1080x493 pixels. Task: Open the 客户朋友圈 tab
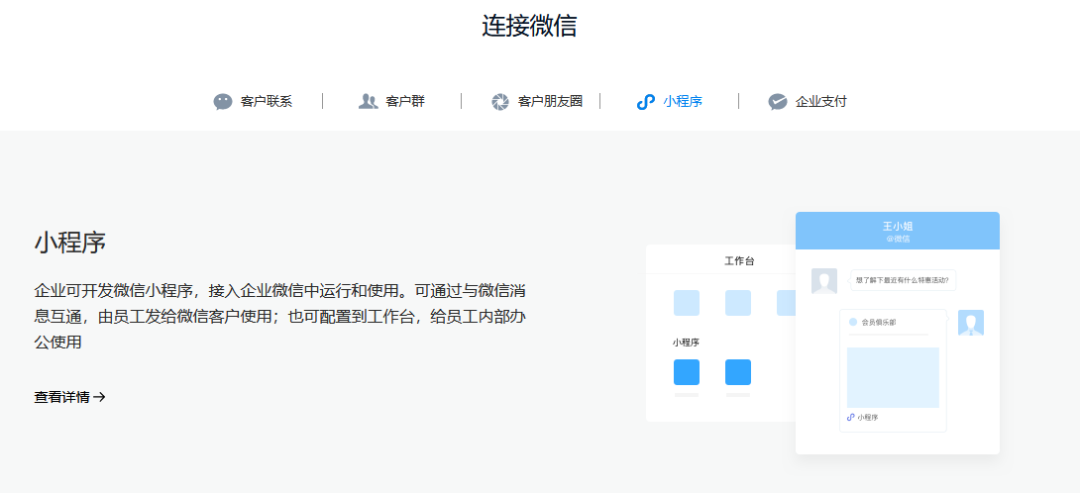click(537, 102)
